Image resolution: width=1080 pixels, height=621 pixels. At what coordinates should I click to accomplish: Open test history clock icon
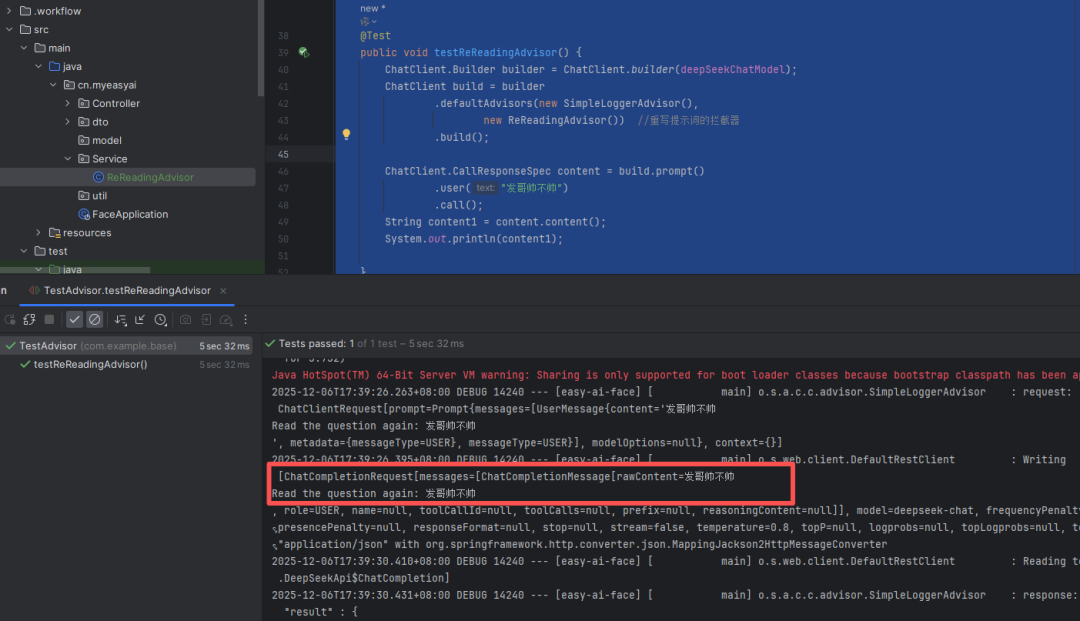160,320
